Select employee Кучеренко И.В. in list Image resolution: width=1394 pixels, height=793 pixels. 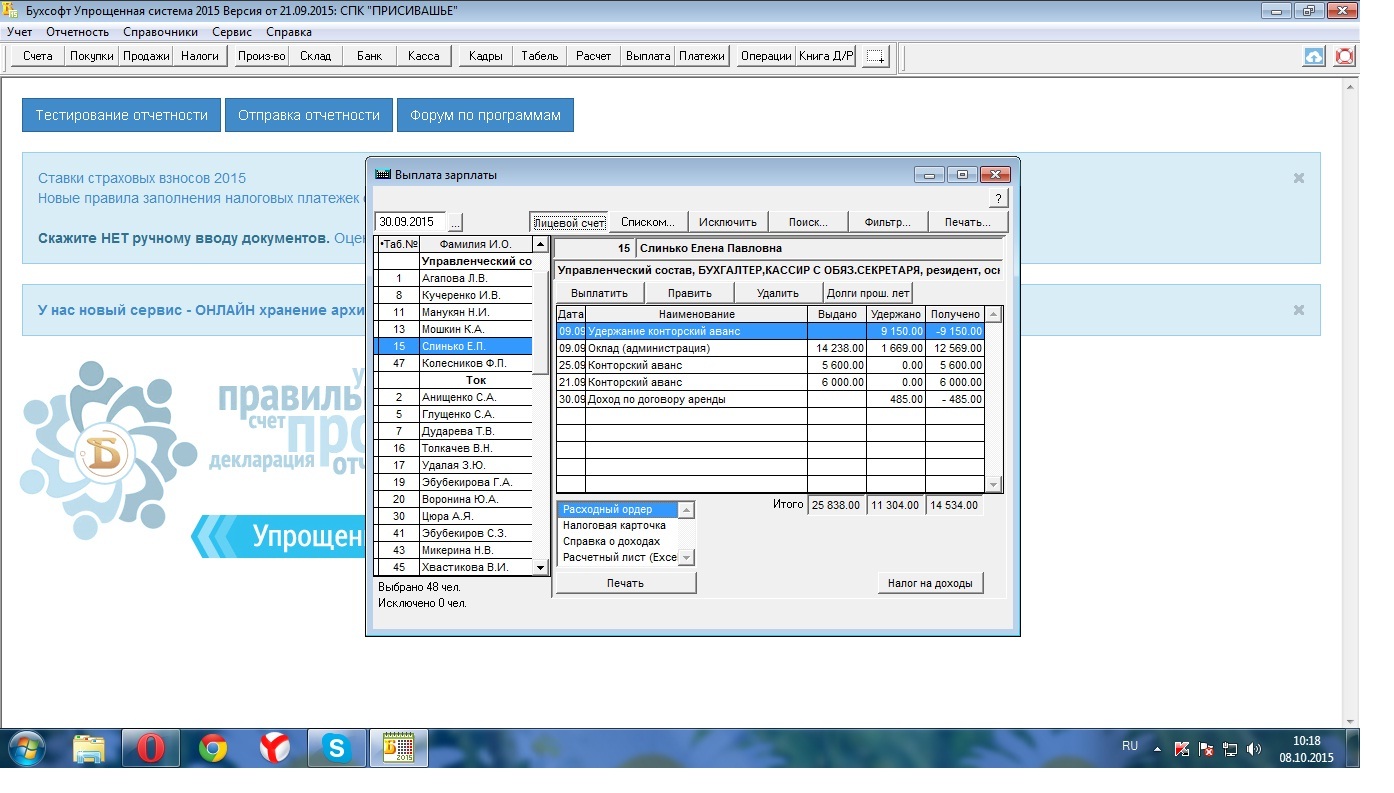pyautogui.click(x=461, y=295)
